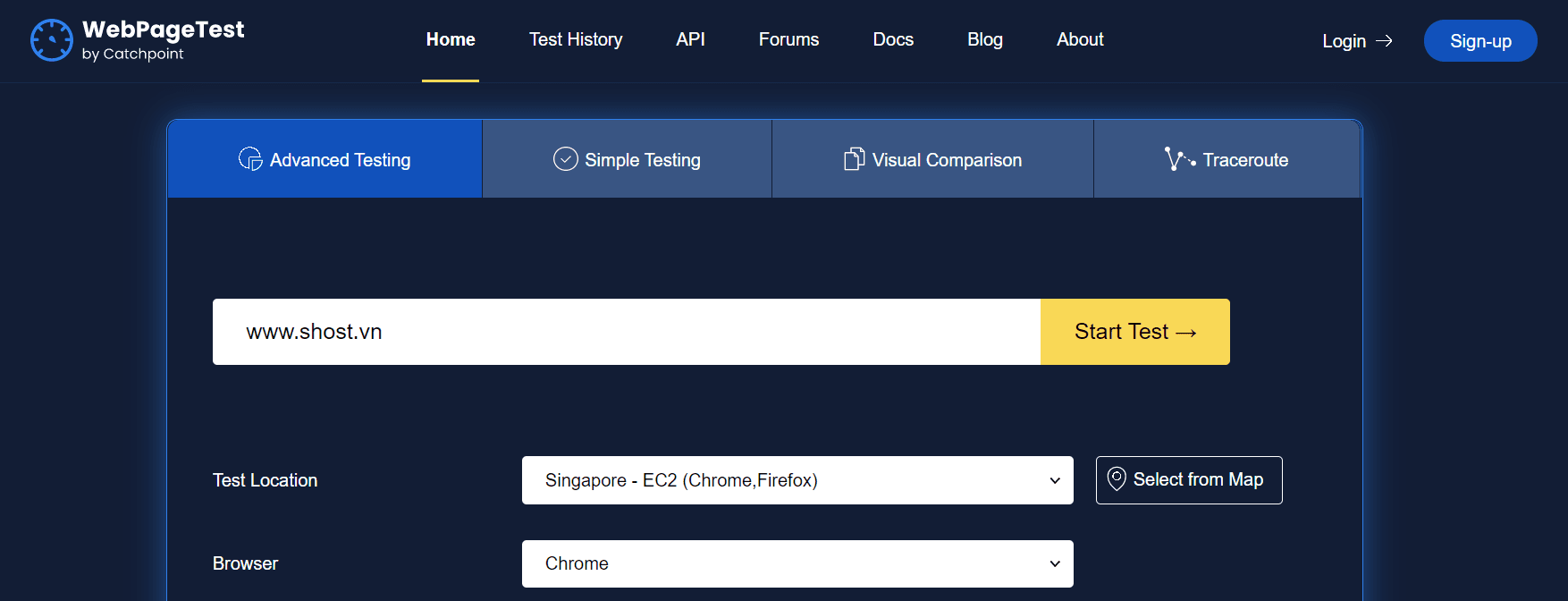Click the arrow icon beside Login

coord(1384,41)
